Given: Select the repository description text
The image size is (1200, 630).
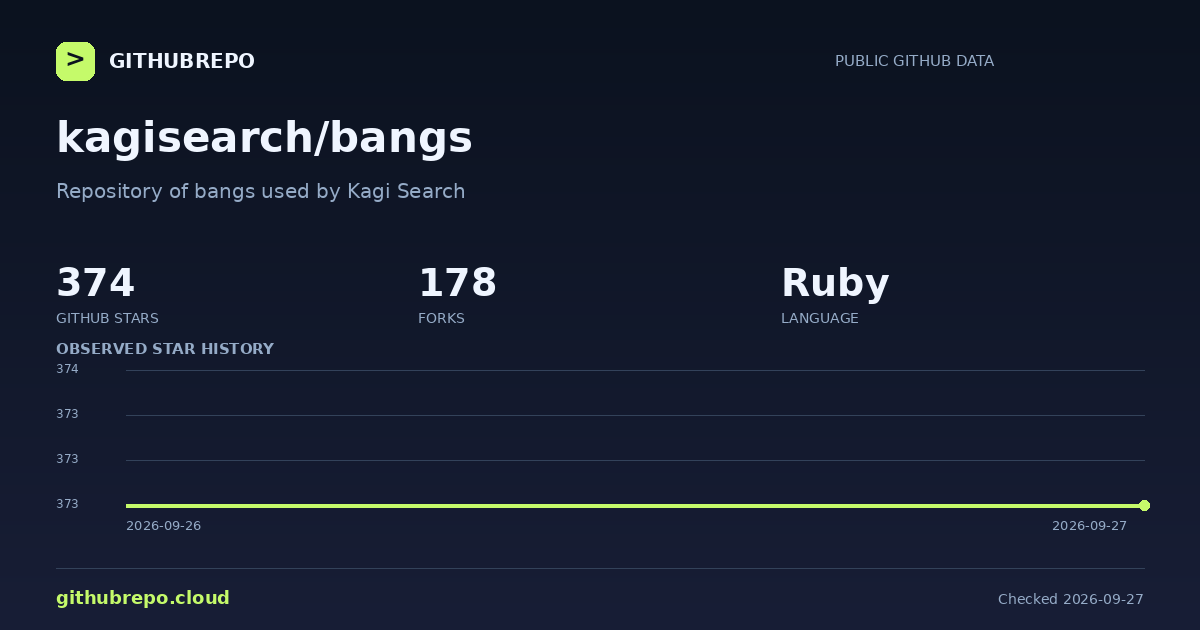Looking at the screenshot, I should point(260,191).
